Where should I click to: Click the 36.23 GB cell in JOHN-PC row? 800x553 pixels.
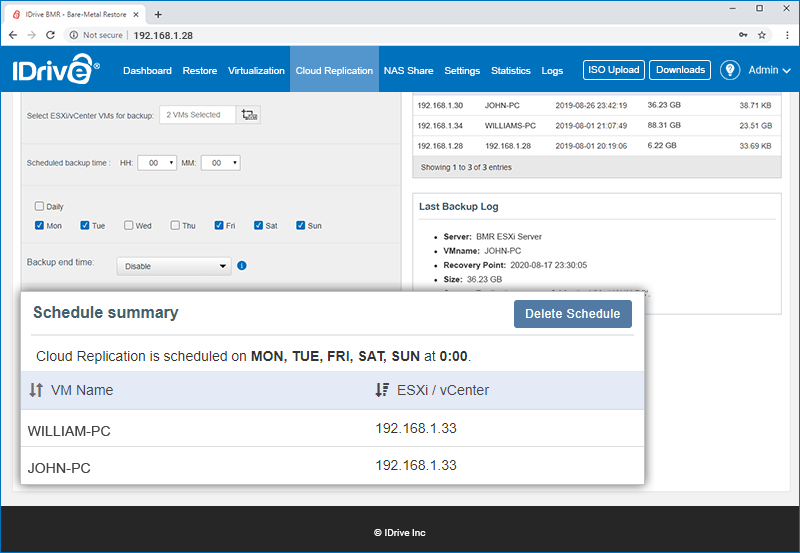click(664, 105)
